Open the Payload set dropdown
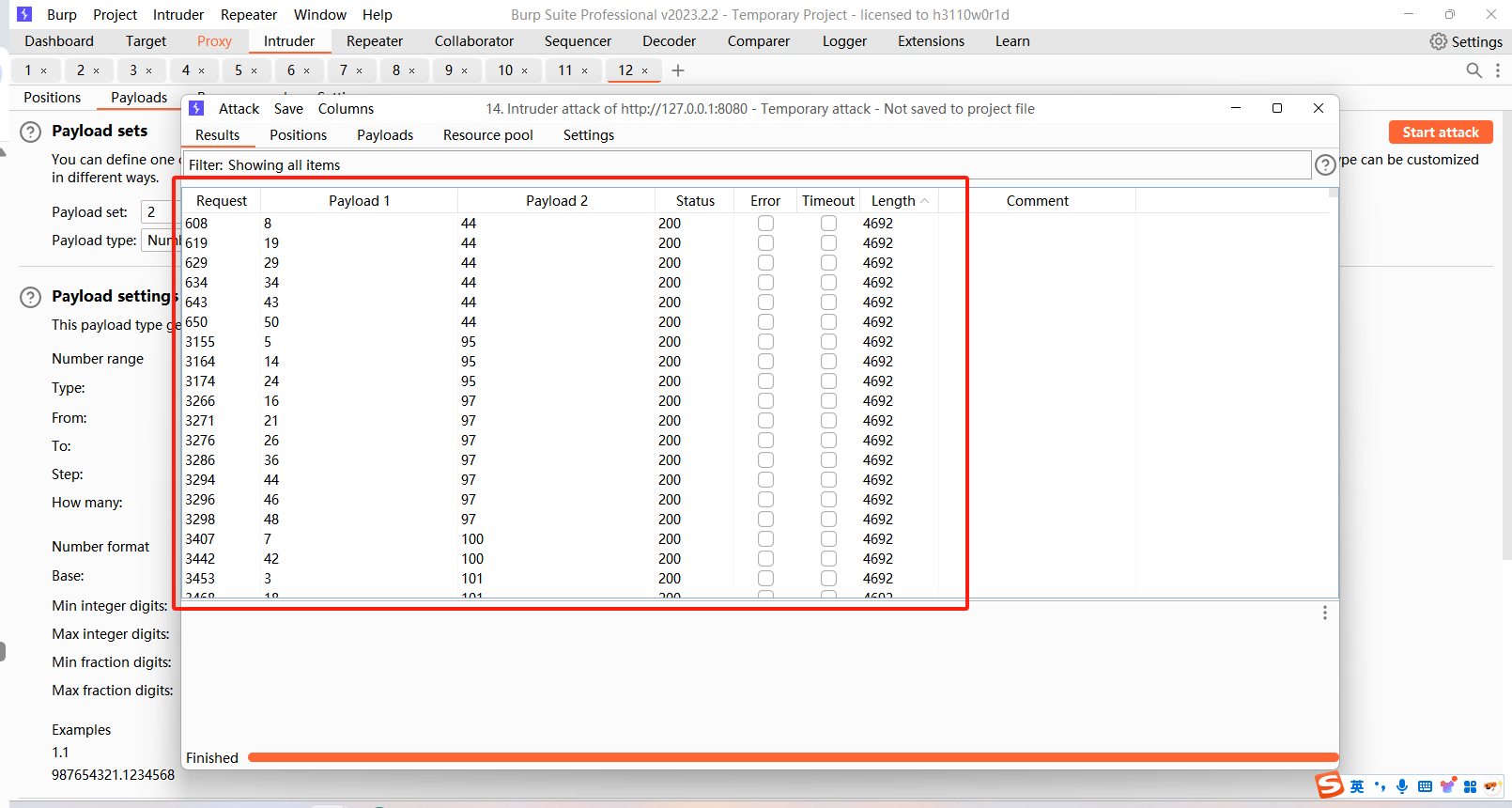 coord(161,212)
